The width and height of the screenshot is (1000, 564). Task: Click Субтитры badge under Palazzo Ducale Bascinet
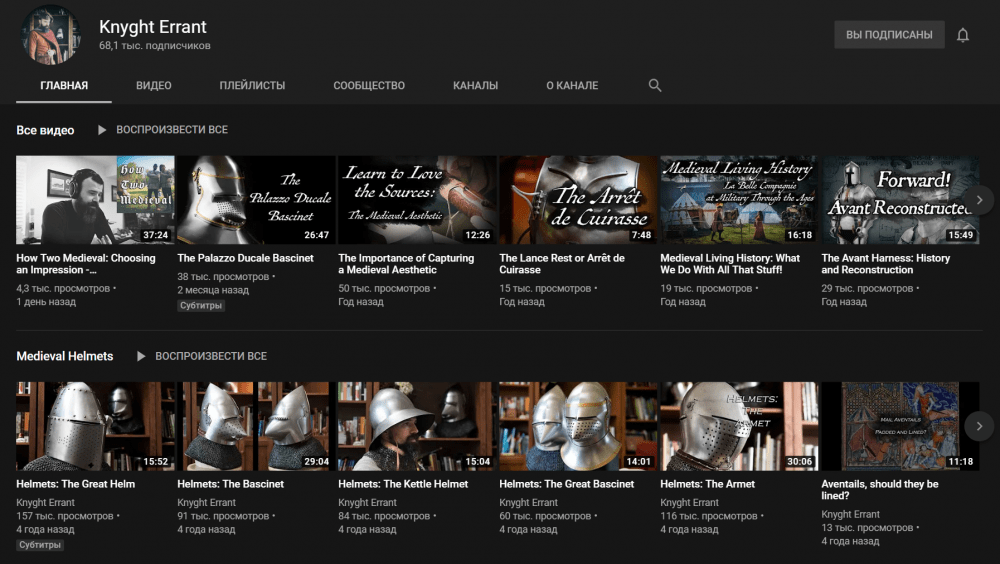pos(201,306)
